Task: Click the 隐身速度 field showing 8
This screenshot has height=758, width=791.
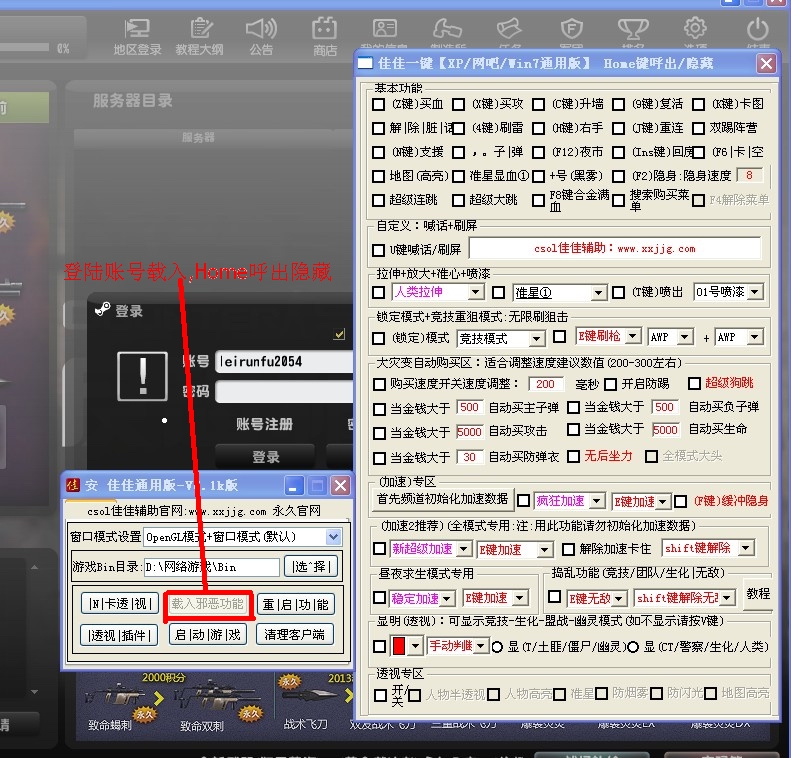Action: 749,175
